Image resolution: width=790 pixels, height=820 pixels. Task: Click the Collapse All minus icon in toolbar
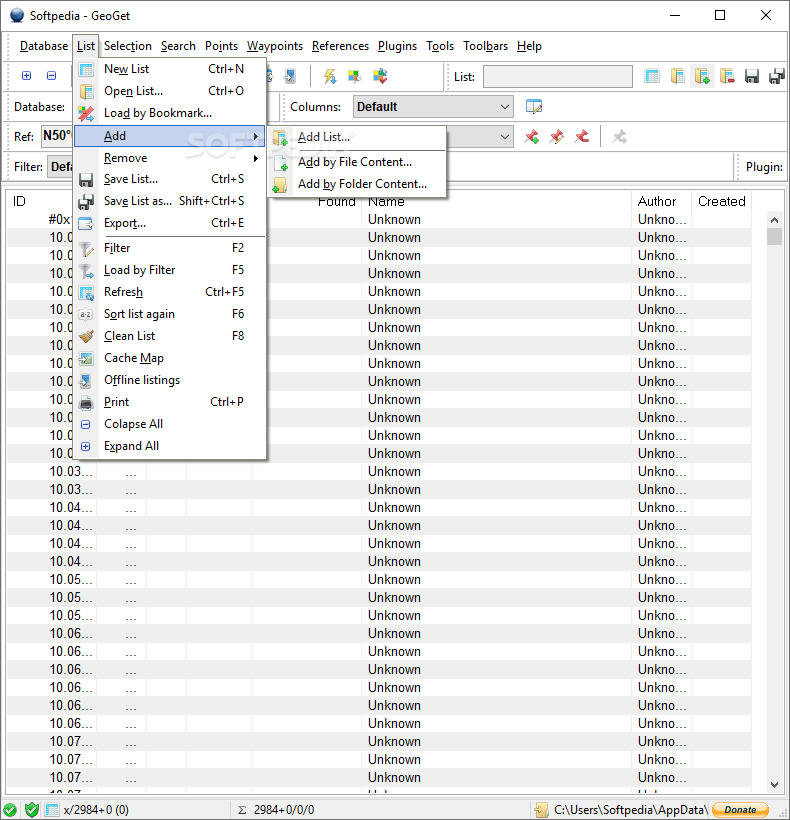click(x=51, y=76)
